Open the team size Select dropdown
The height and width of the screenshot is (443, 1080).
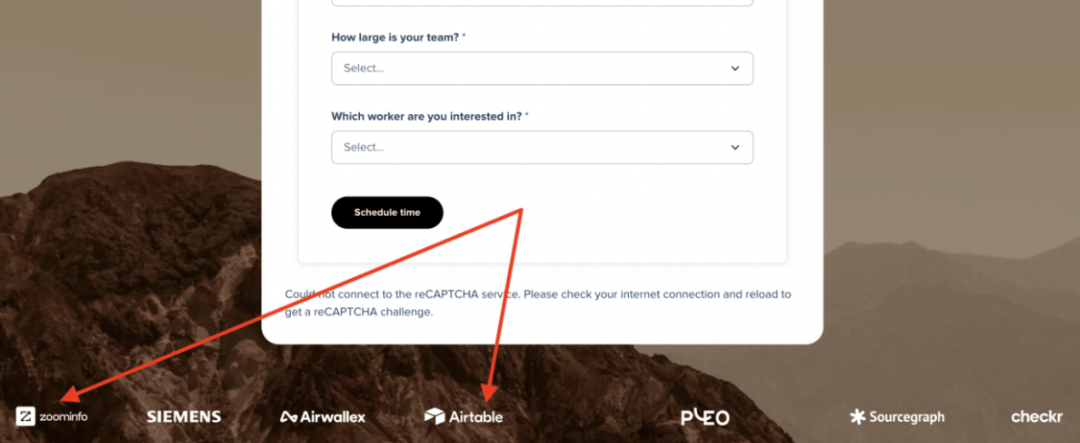(542, 68)
